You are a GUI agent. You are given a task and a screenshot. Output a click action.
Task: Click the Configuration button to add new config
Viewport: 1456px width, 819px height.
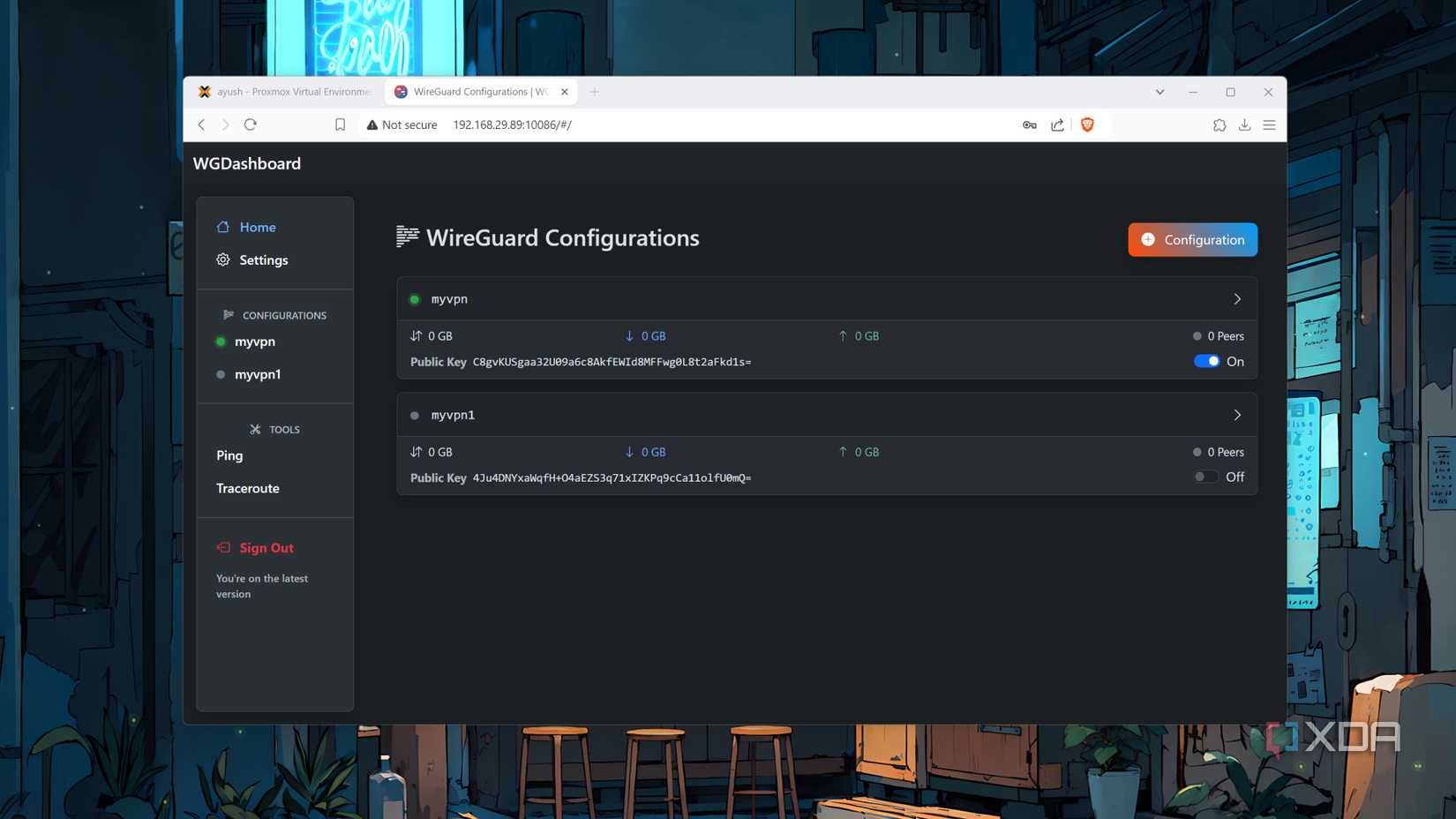[1192, 239]
